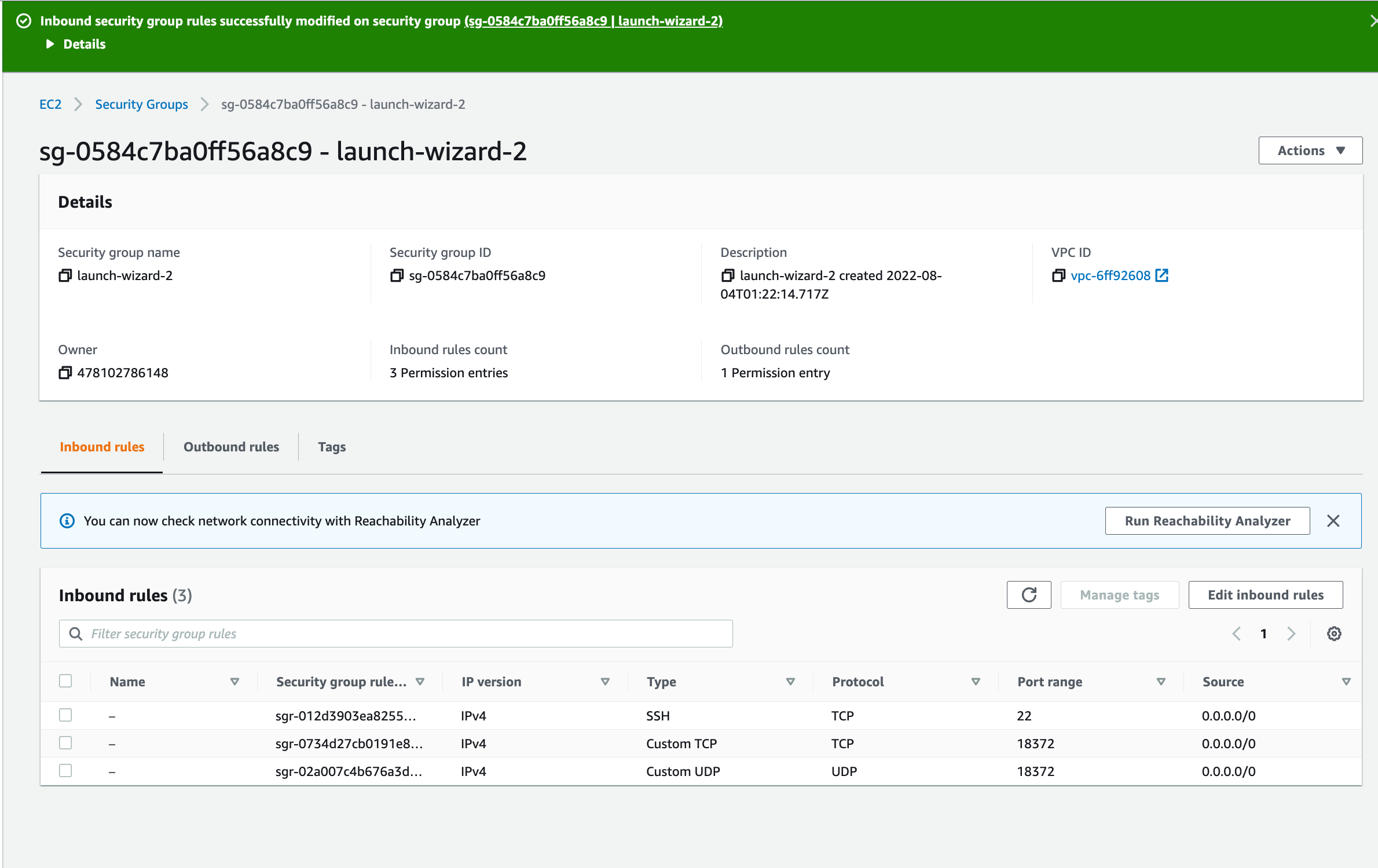Copy the VPC ID icon

tap(1058, 275)
